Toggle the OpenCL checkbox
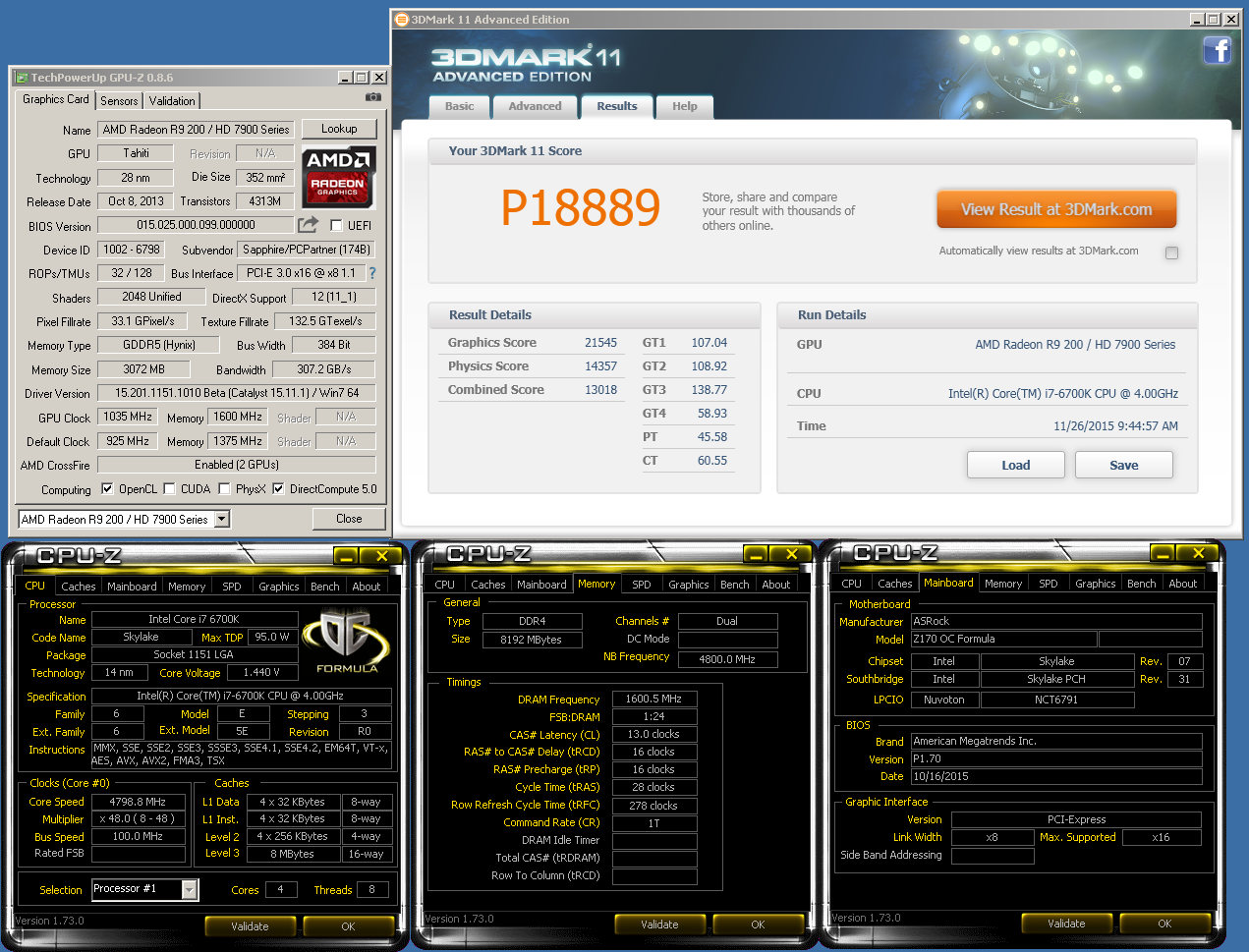Screen dimensions: 1249x952 coord(107,488)
